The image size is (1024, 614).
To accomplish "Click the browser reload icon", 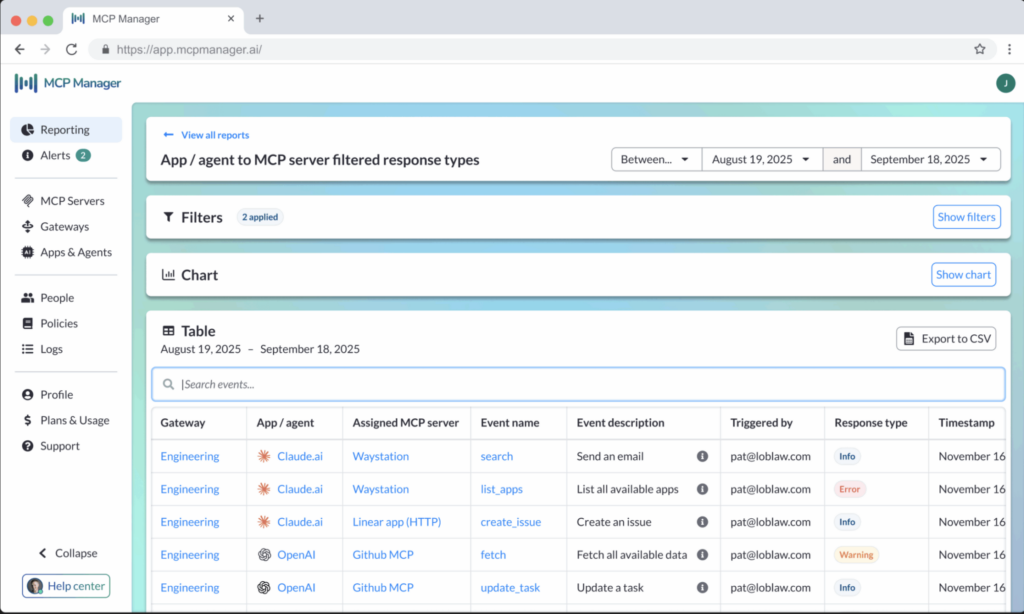I will (71, 49).
